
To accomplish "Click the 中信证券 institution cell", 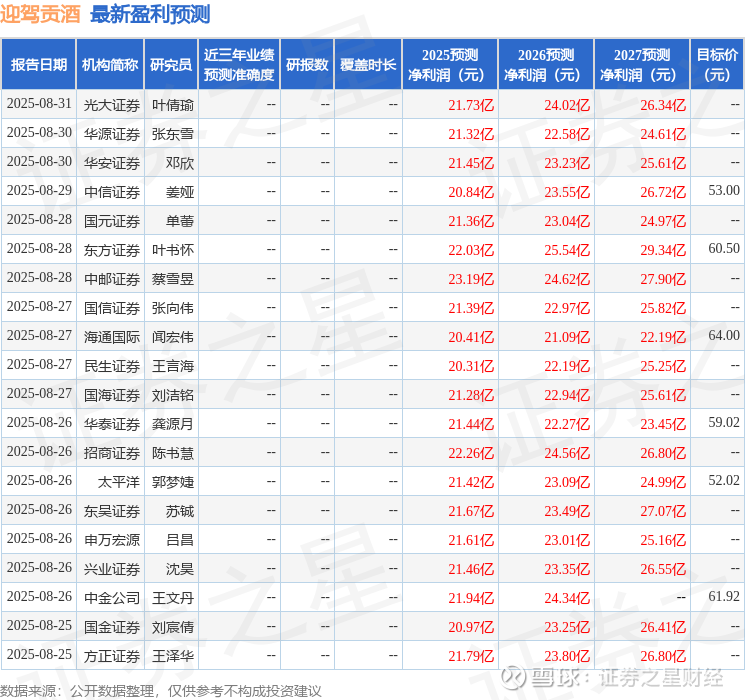I will [x=112, y=192].
